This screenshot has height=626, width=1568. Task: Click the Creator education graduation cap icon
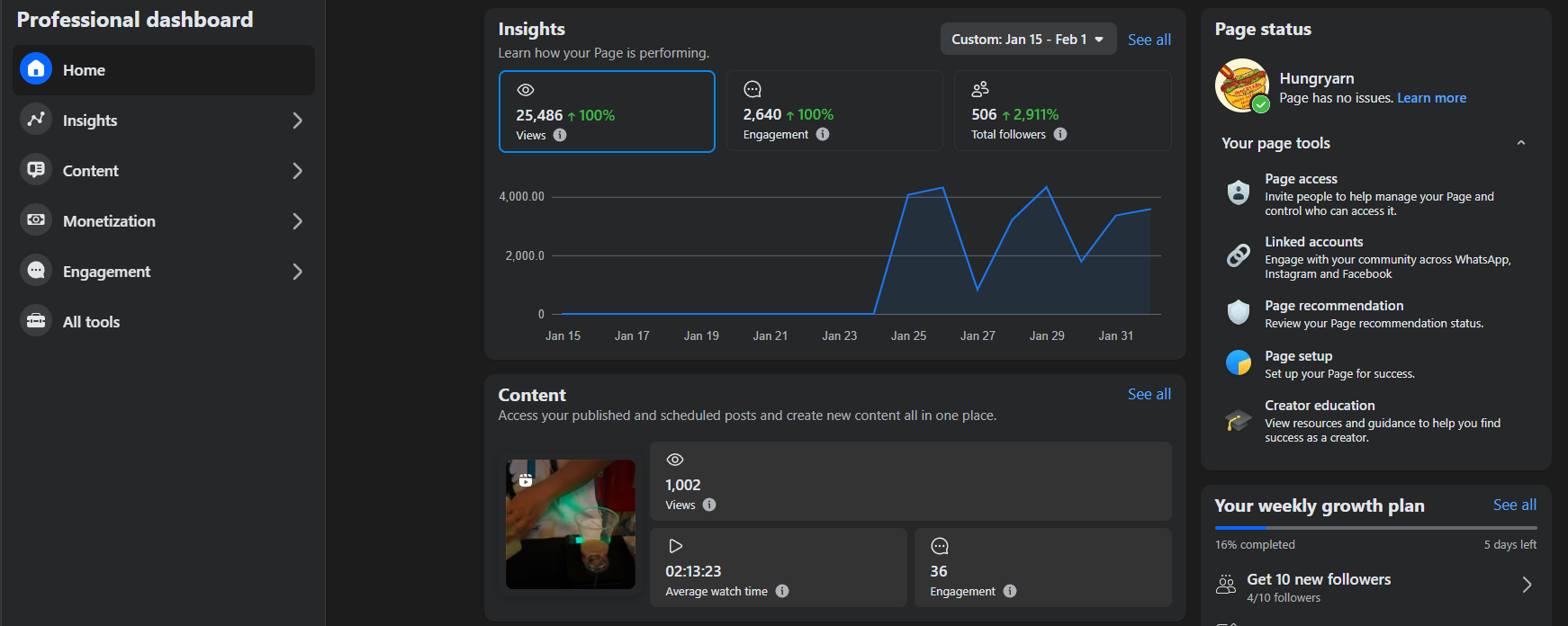pos(1239,420)
